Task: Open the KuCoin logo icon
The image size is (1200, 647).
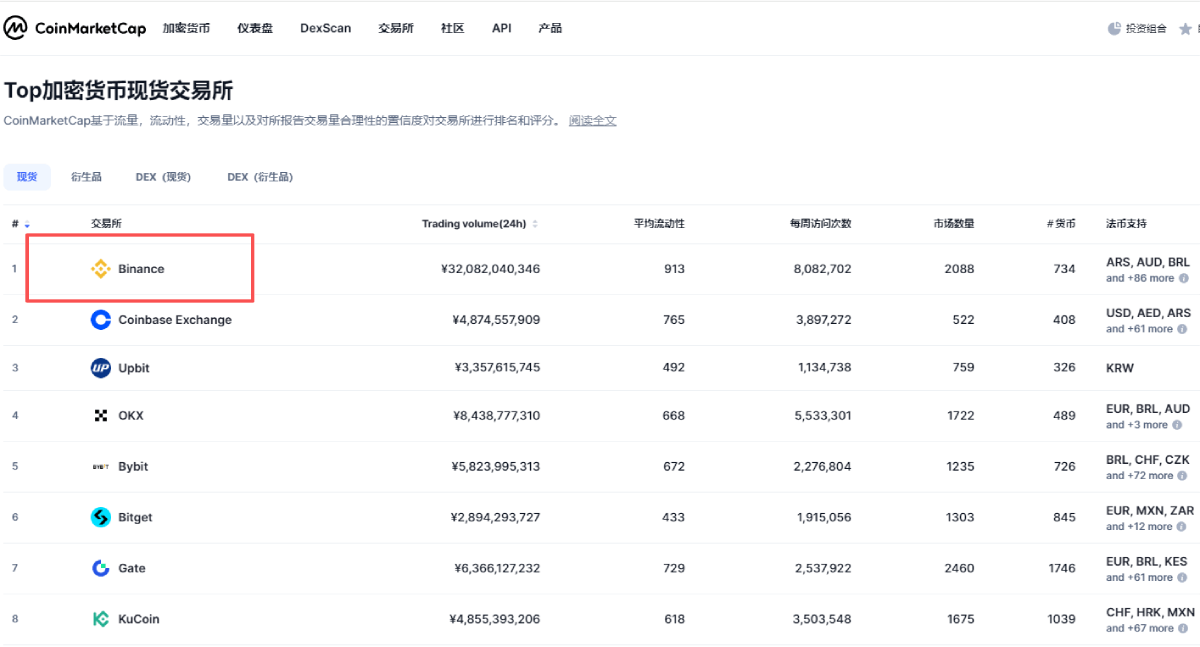Action: 100,619
